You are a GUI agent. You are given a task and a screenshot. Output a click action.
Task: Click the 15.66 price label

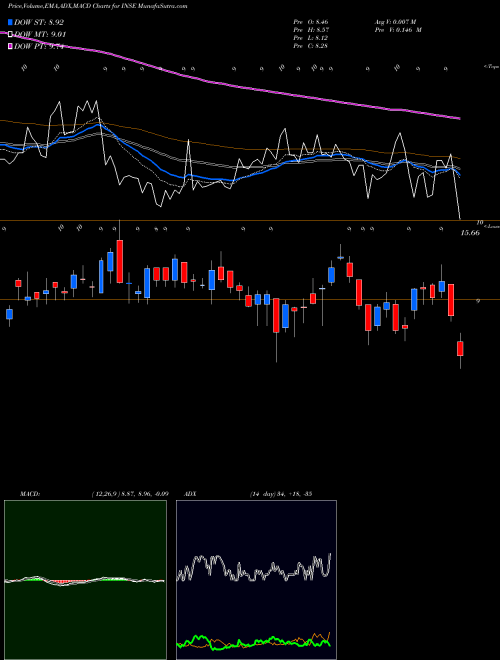tap(470, 232)
